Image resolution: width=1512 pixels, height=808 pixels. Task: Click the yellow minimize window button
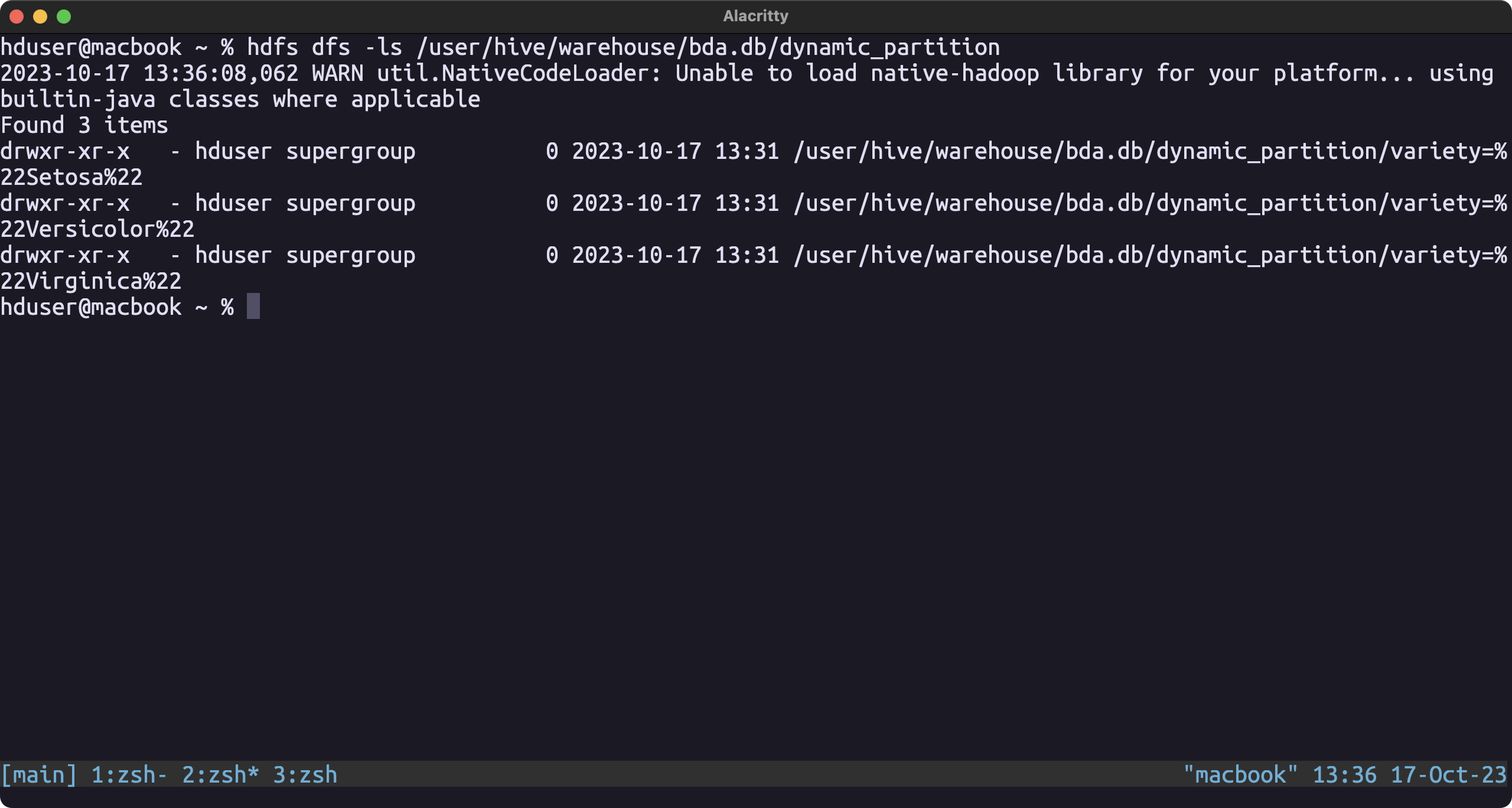[40, 17]
